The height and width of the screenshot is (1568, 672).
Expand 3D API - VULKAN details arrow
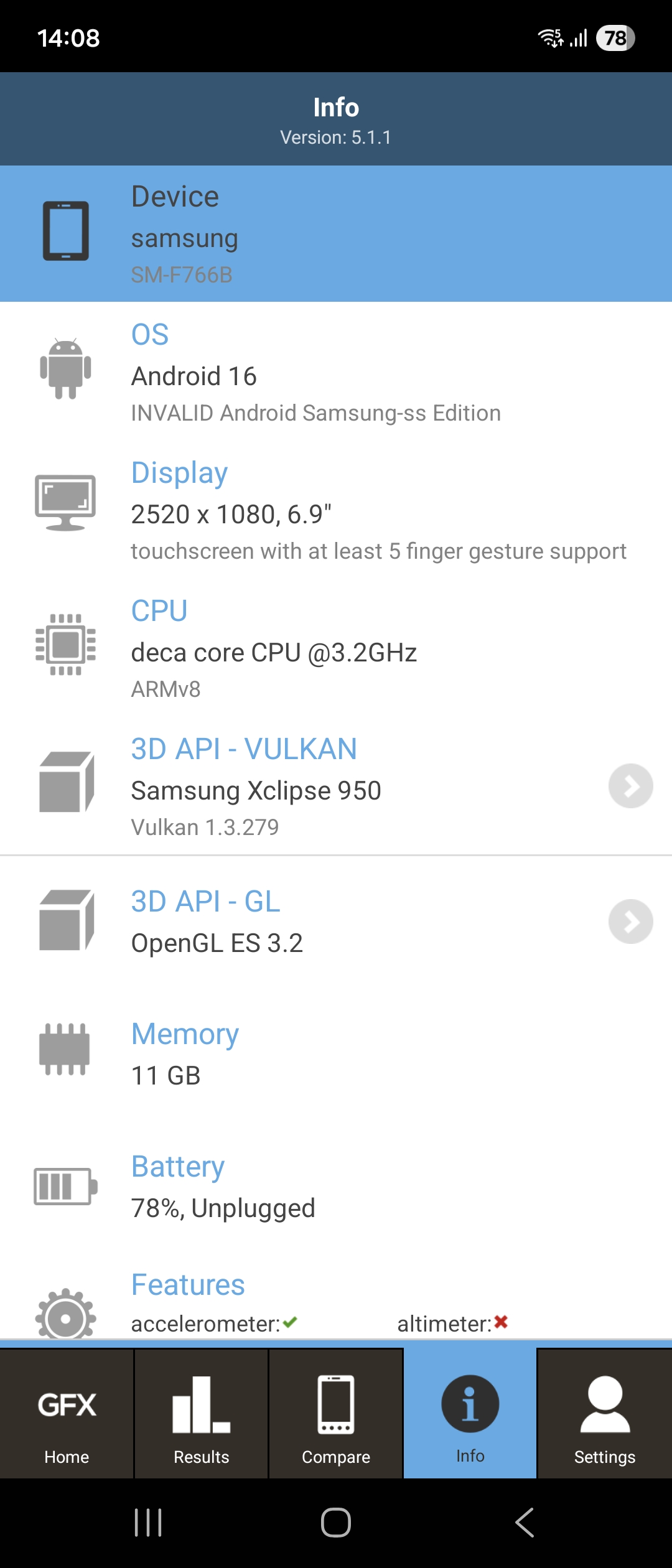click(x=630, y=786)
